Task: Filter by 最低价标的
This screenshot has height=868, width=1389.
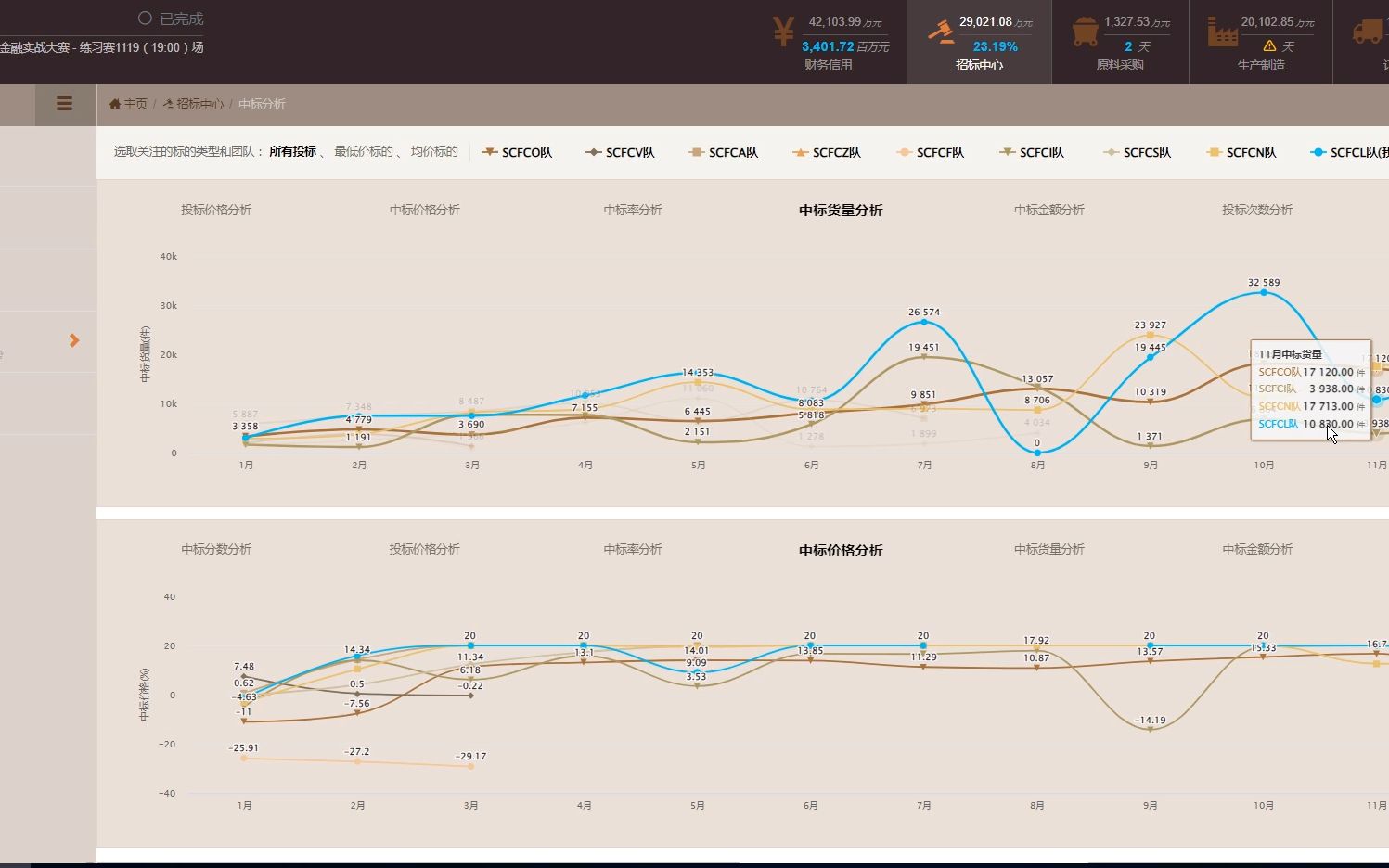Action: coord(364,151)
